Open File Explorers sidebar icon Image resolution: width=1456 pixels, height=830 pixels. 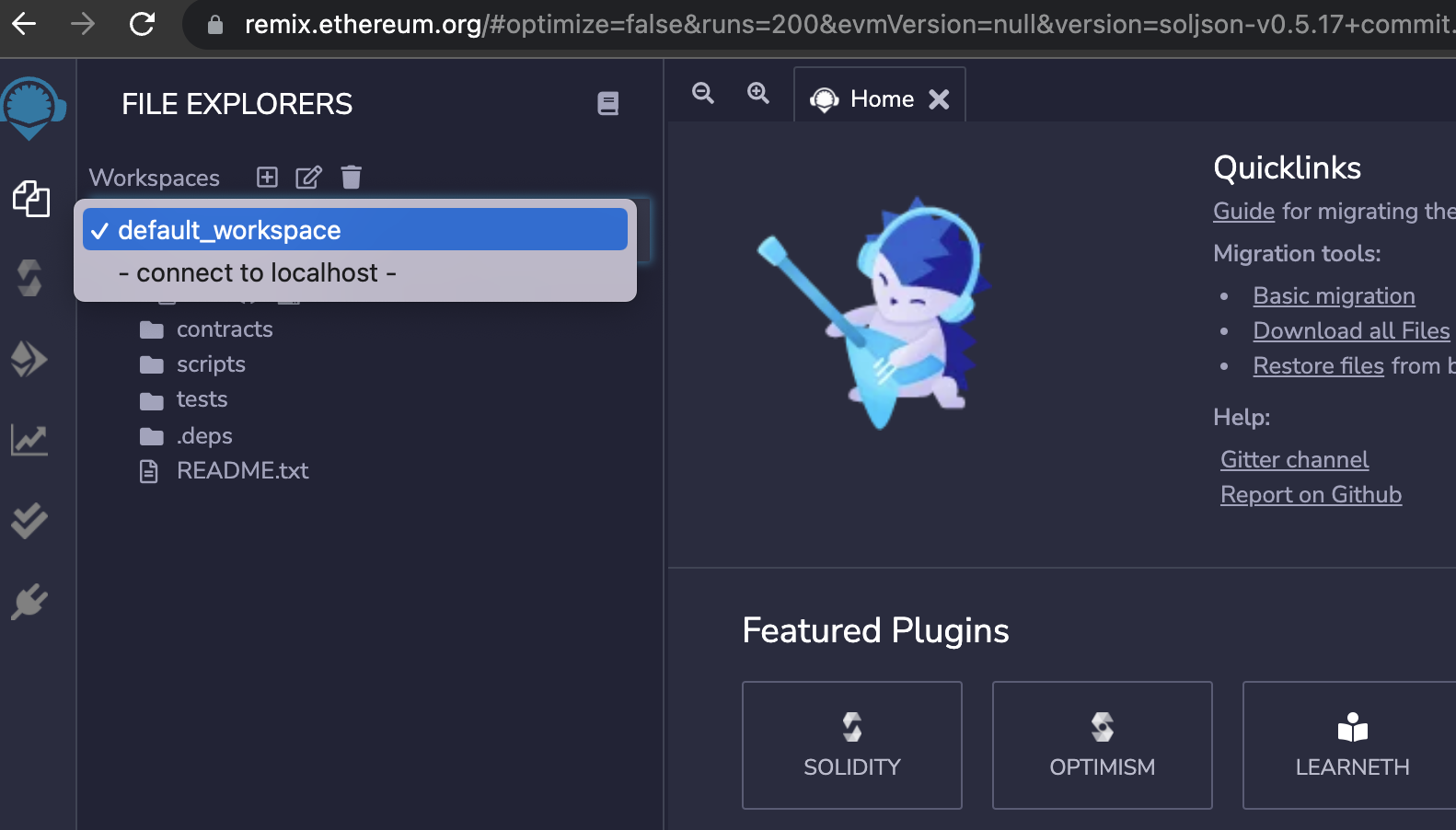(x=30, y=199)
